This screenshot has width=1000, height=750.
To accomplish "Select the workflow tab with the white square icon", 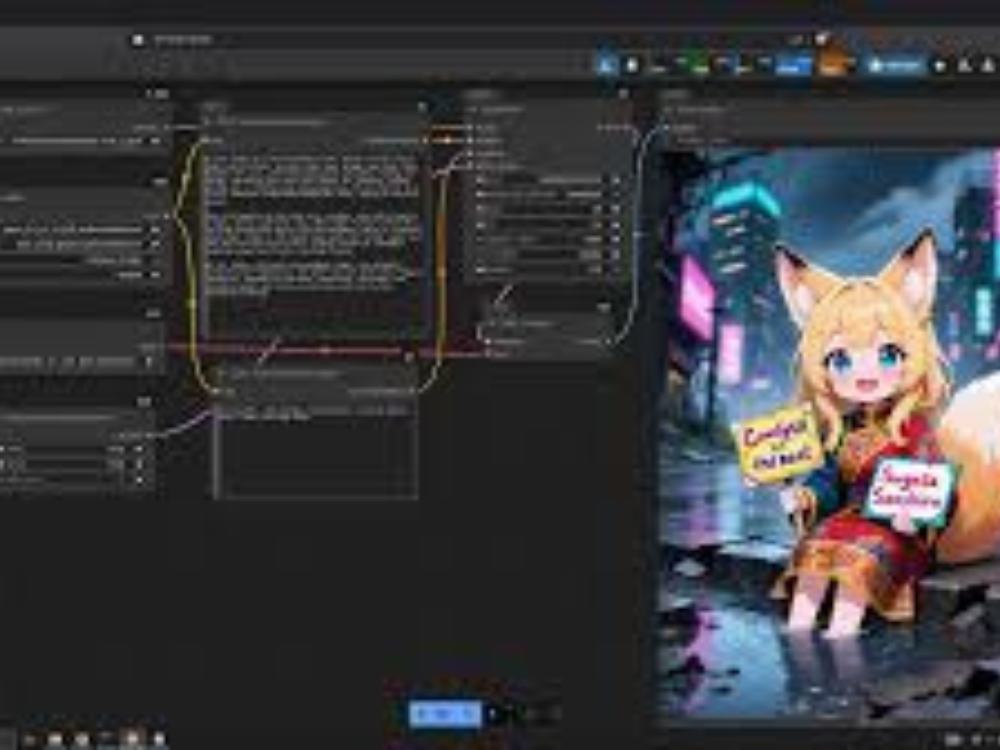I will coord(173,40).
